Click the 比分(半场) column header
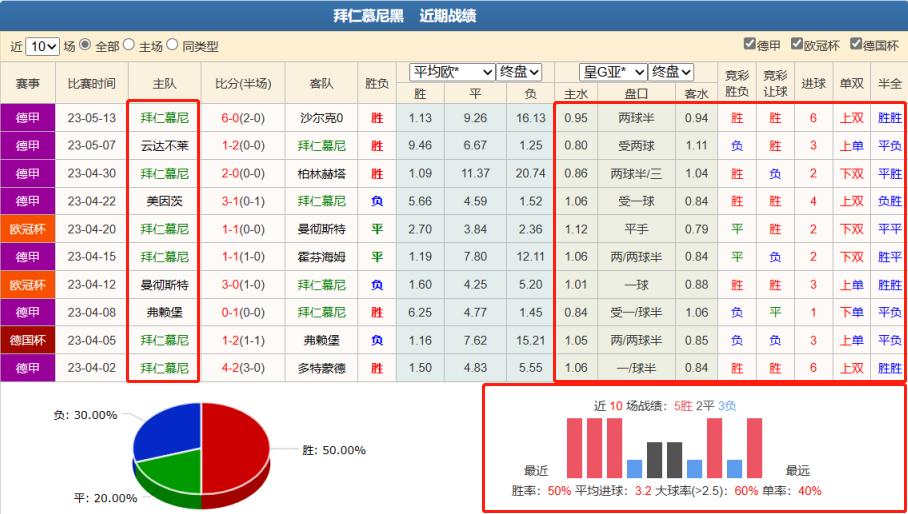Viewport: 908px width, 514px height. pyautogui.click(x=243, y=83)
